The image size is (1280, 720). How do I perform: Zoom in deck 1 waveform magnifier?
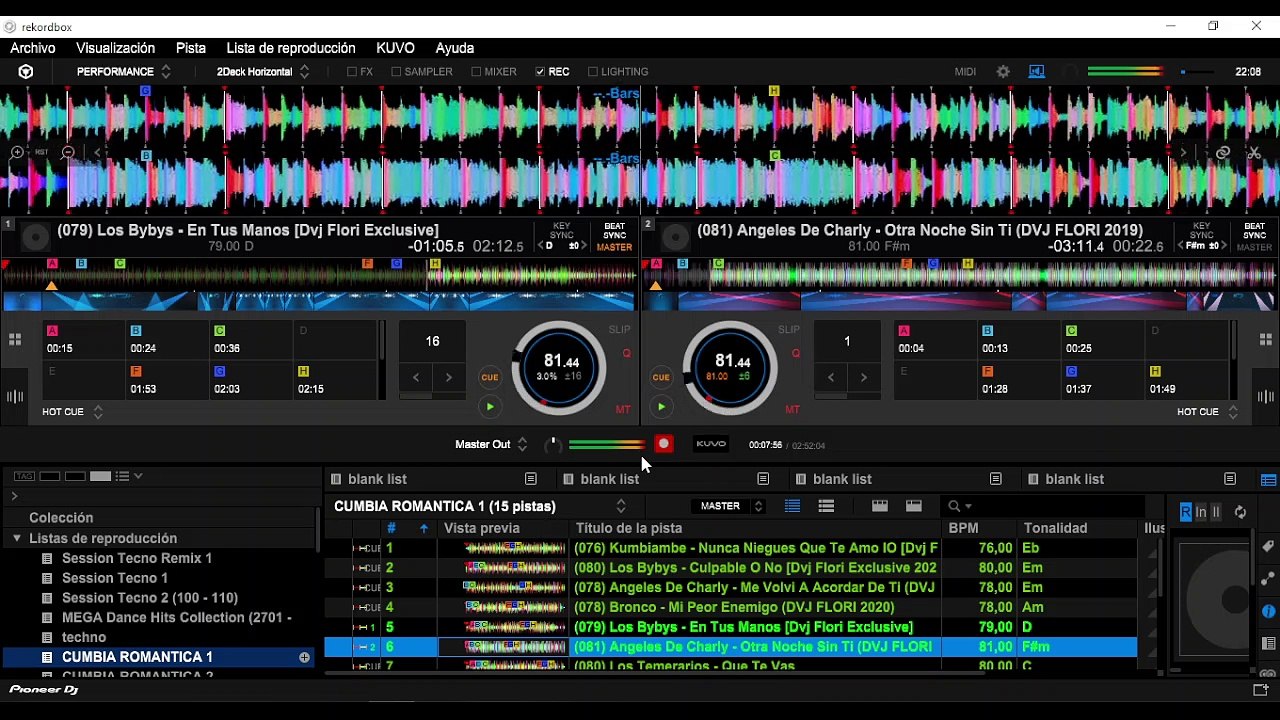[17, 152]
